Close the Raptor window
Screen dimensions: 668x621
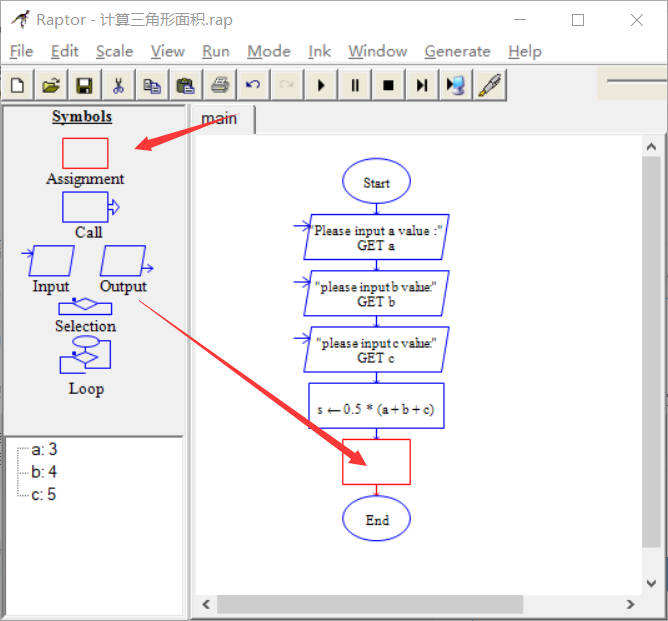click(x=637, y=20)
